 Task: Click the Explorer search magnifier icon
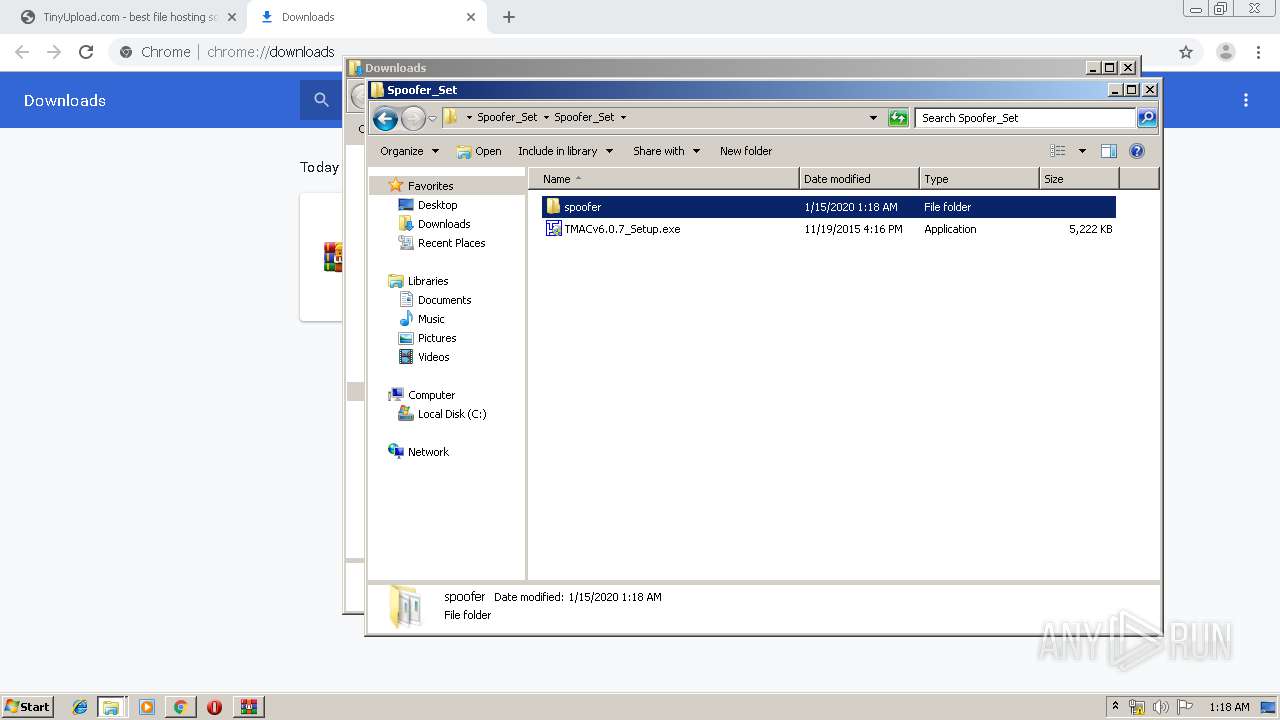pos(1147,118)
